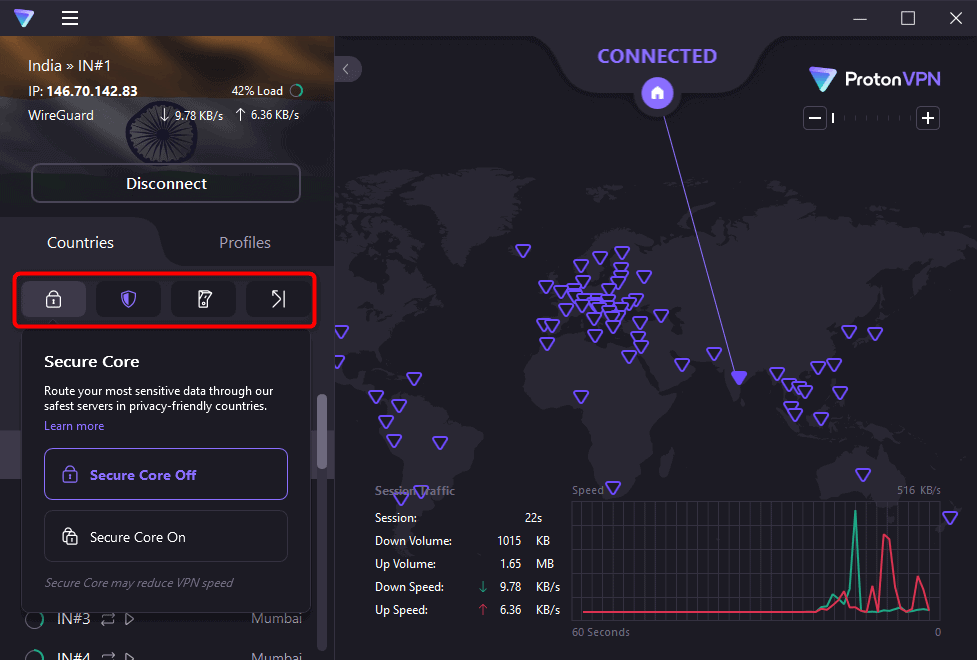This screenshot has width=977, height=660.
Task: Switch to the Profiles tab
Action: click(245, 242)
